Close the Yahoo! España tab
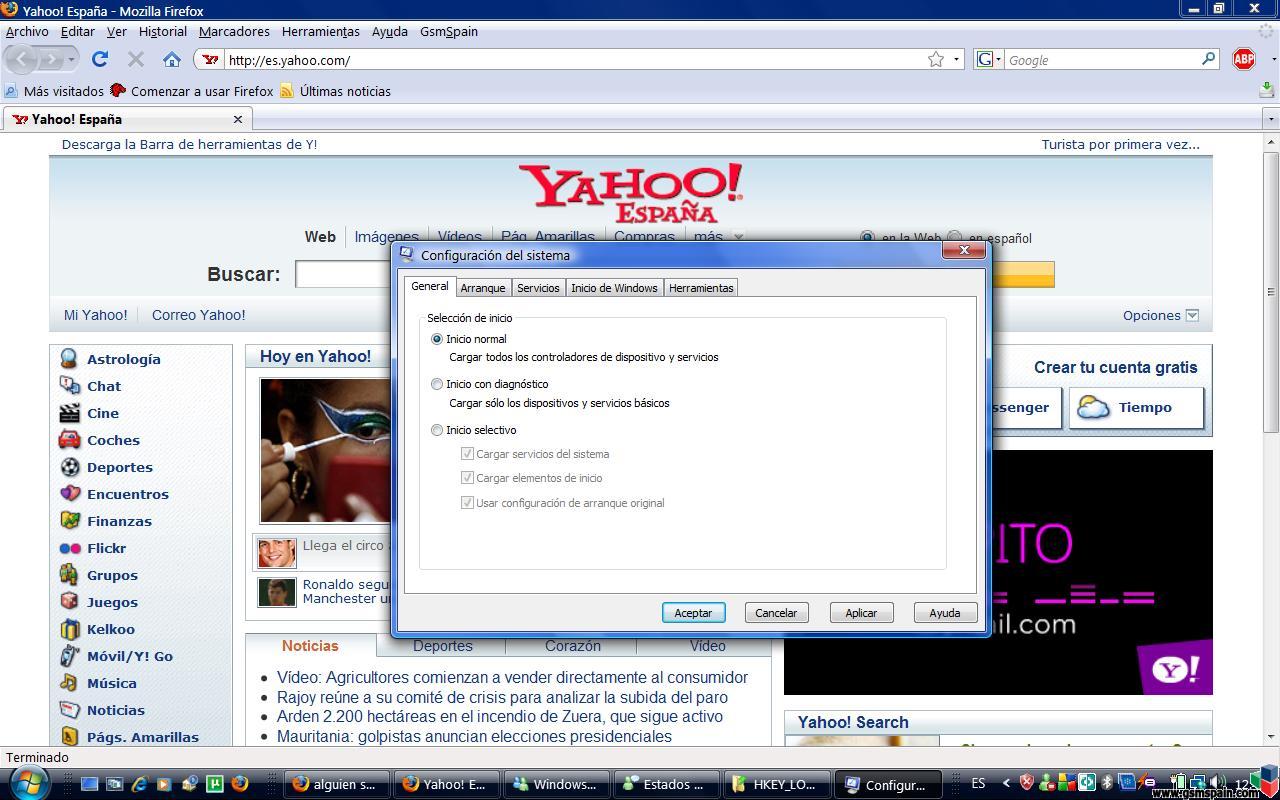Viewport: 1280px width, 800px height. (x=238, y=119)
